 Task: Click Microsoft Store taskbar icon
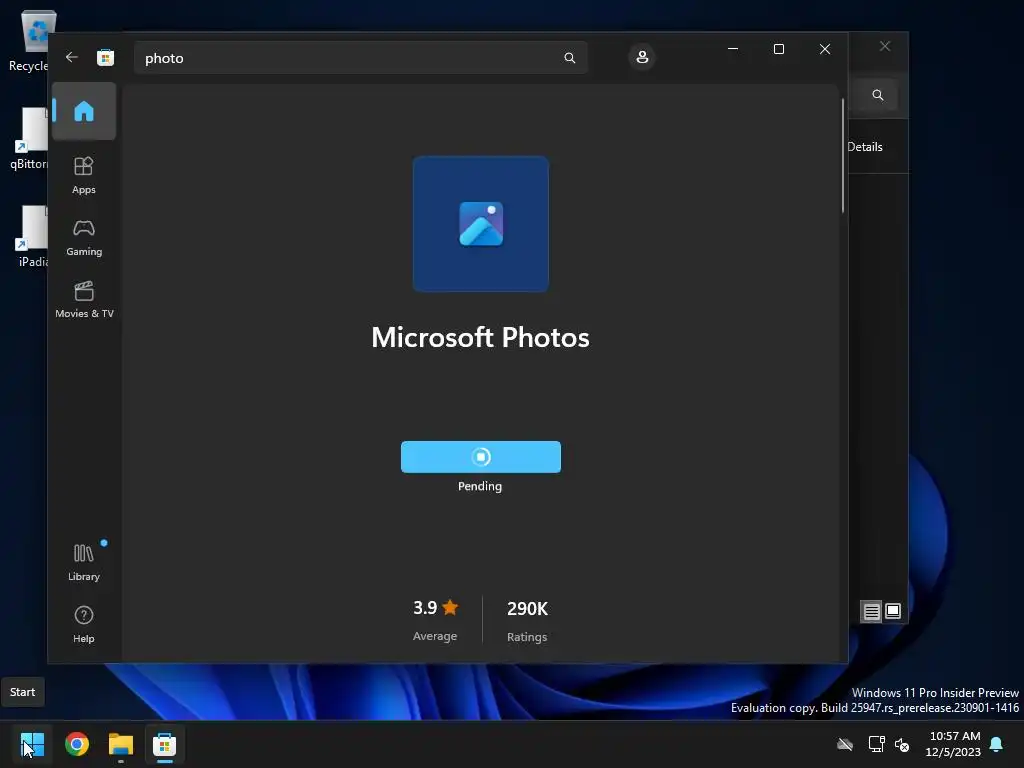tap(165, 744)
